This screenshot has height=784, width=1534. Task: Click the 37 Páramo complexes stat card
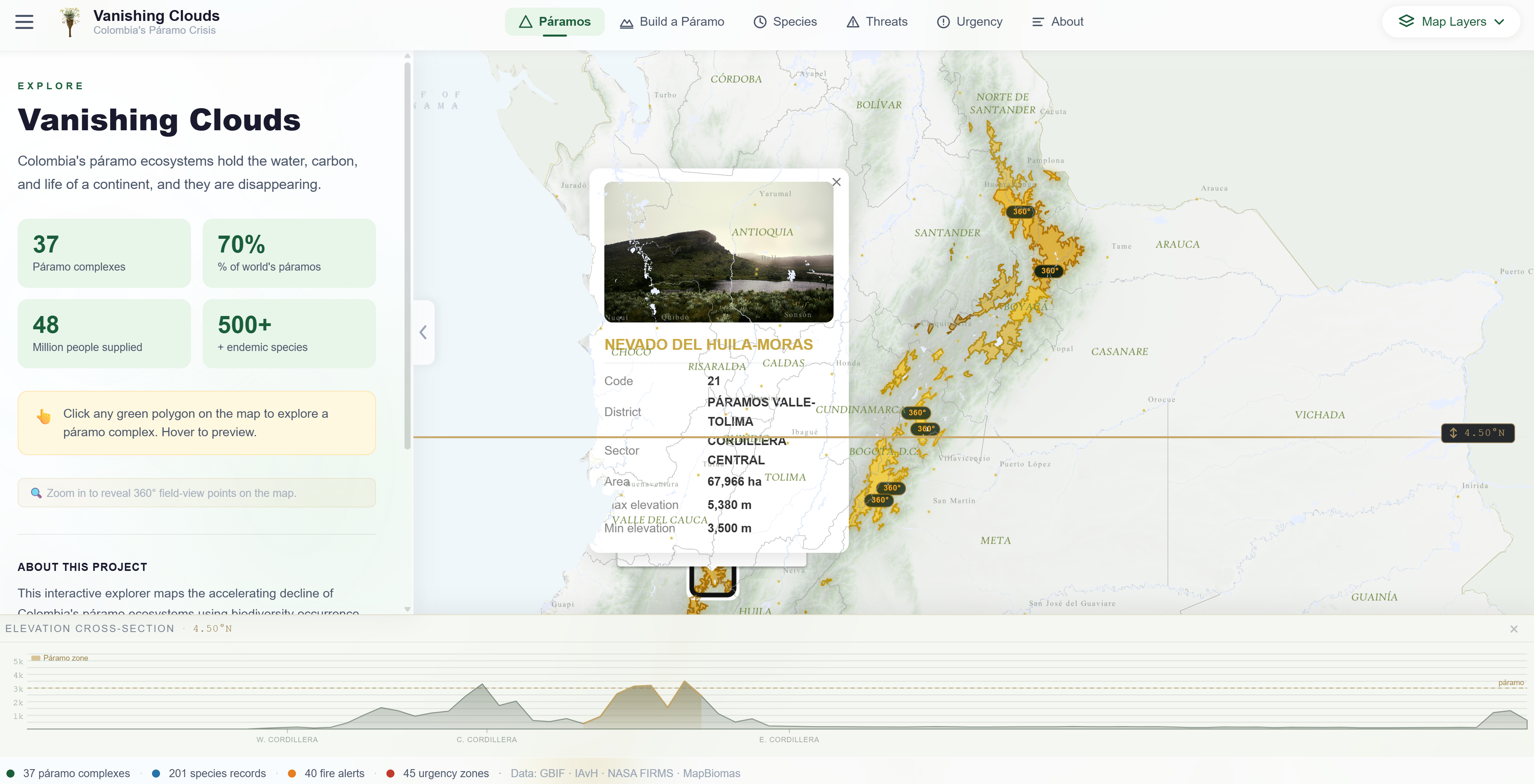(x=104, y=253)
